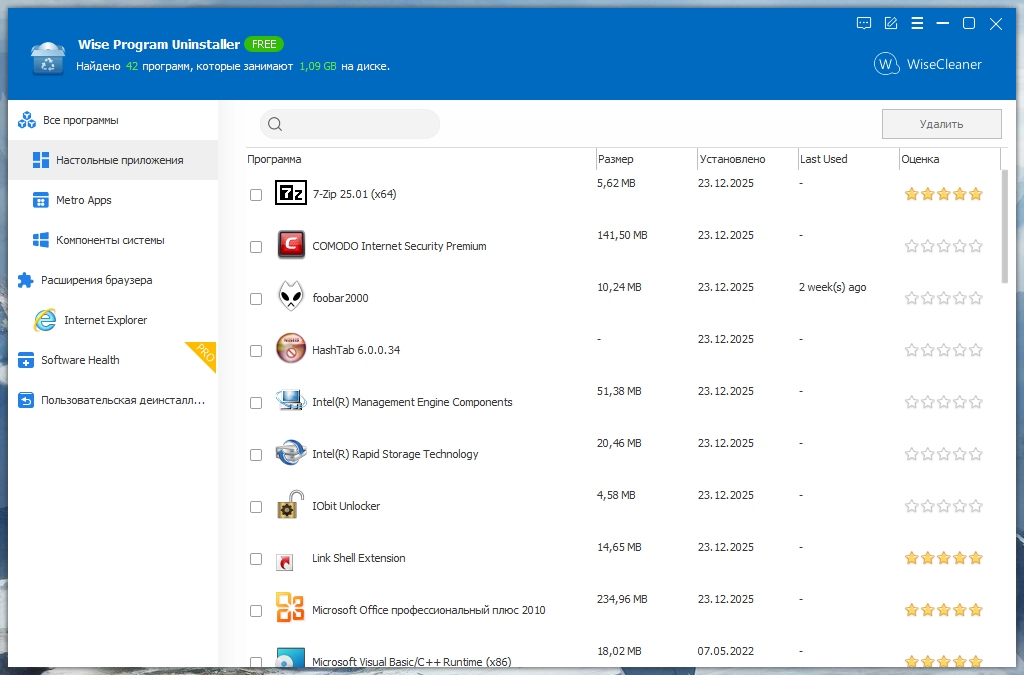This screenshot has height=675, width=1024.
Task: Click the COMODO Internet Security icon
Action: (290, 246)
